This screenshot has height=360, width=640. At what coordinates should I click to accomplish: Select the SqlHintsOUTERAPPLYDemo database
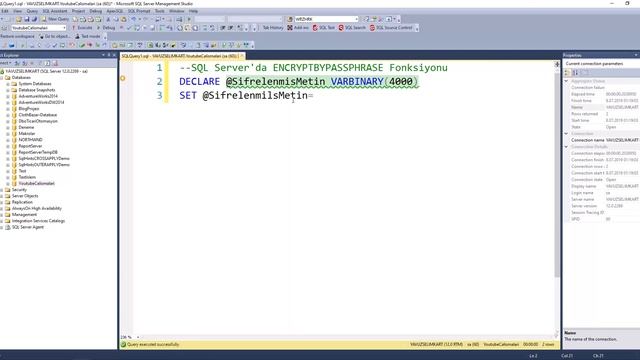(x=44, y=164)
